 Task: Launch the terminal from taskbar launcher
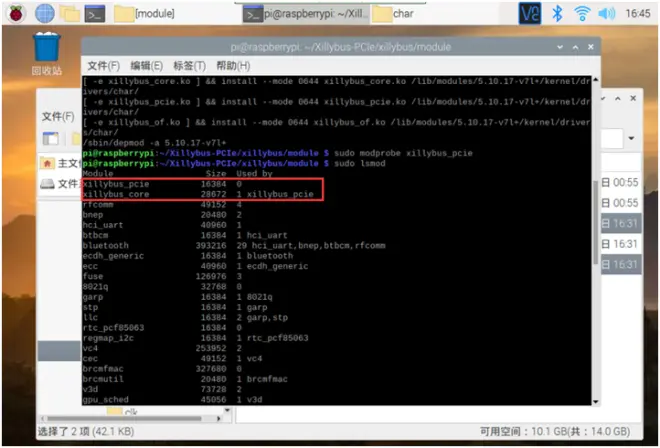95,14
